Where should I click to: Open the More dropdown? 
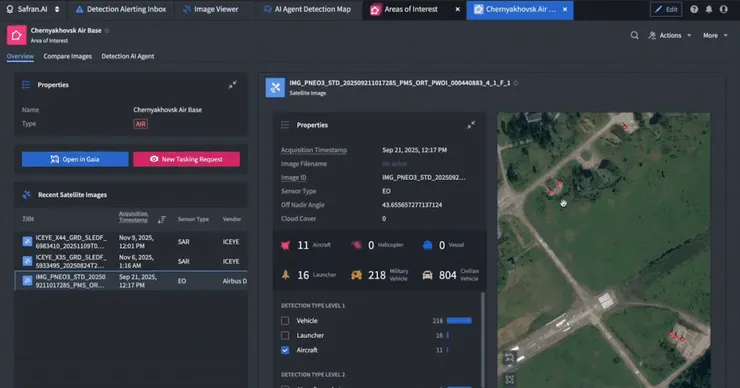715,35
